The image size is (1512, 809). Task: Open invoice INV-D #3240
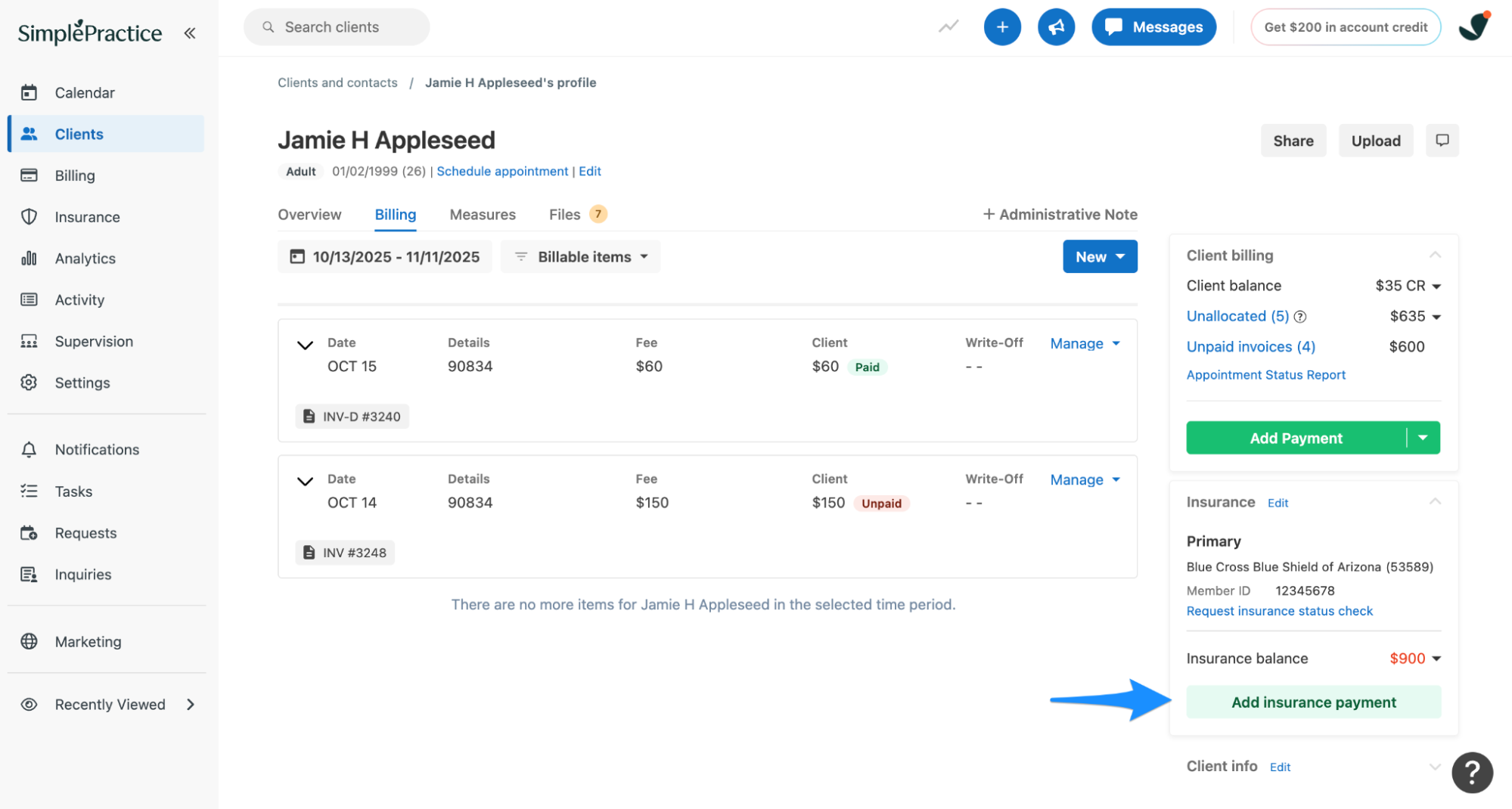click(x=352, y=417)
